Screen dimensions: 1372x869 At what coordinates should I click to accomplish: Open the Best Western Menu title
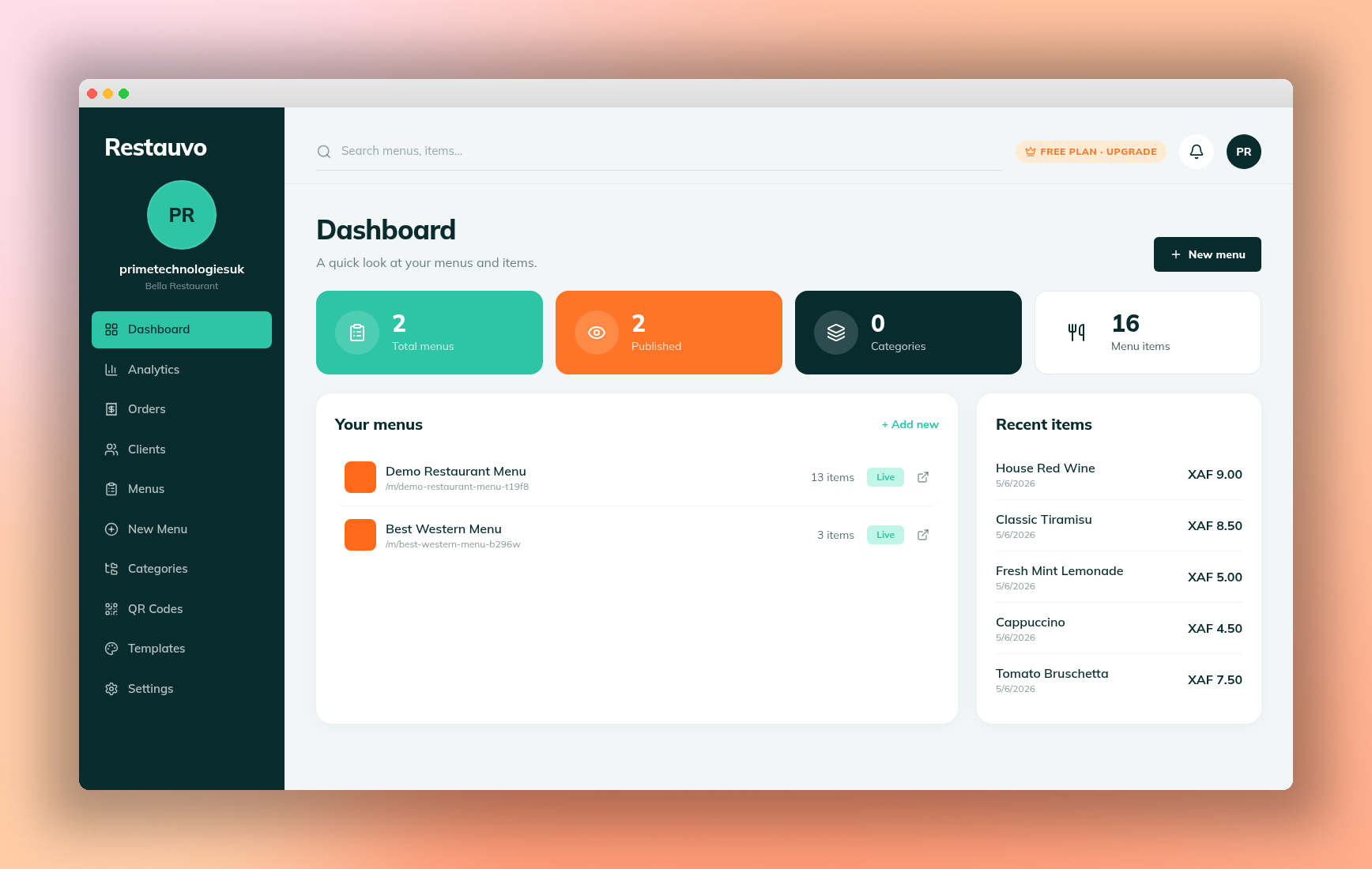click(443, 529)
